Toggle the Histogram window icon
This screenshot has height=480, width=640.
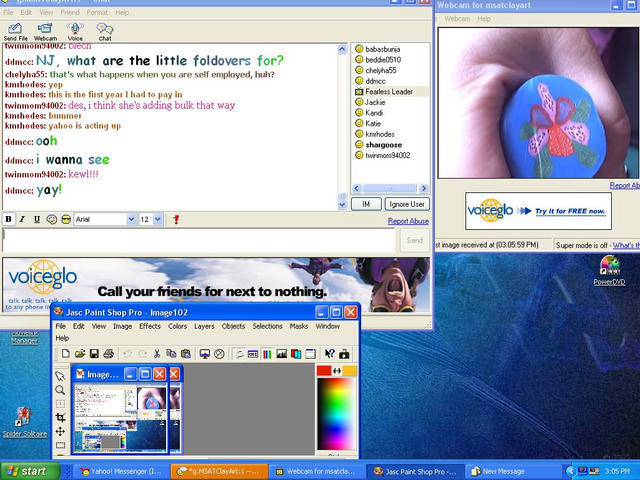coord(282,353)
